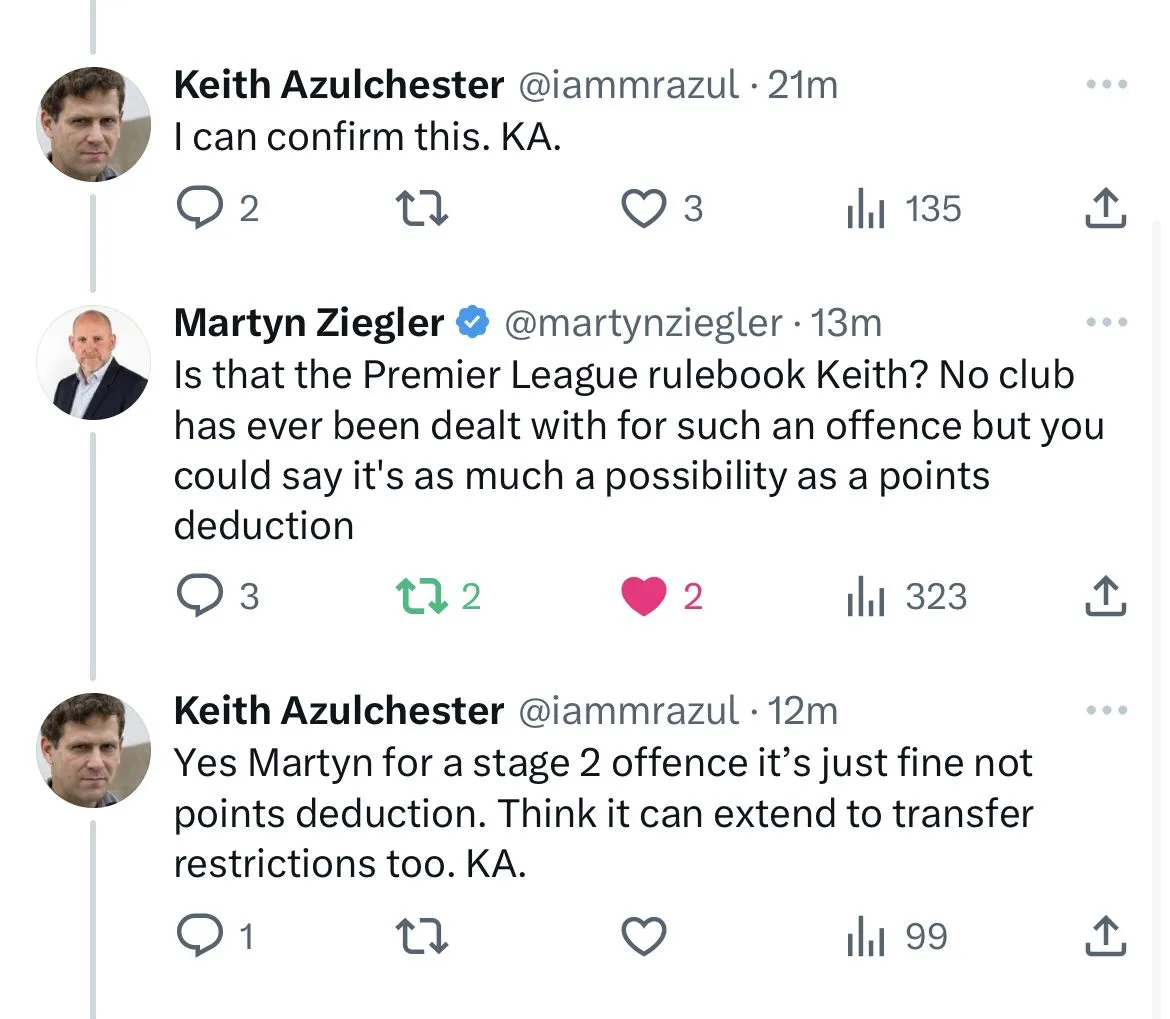Like Keith's stage 2 offence tweet

(645, 936)
